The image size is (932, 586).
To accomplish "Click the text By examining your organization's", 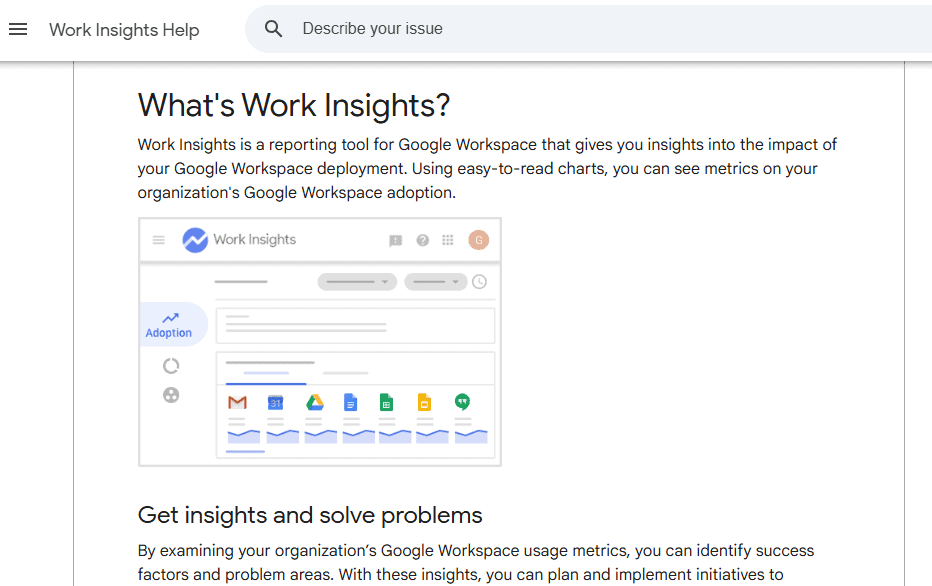I will [257, 551].
